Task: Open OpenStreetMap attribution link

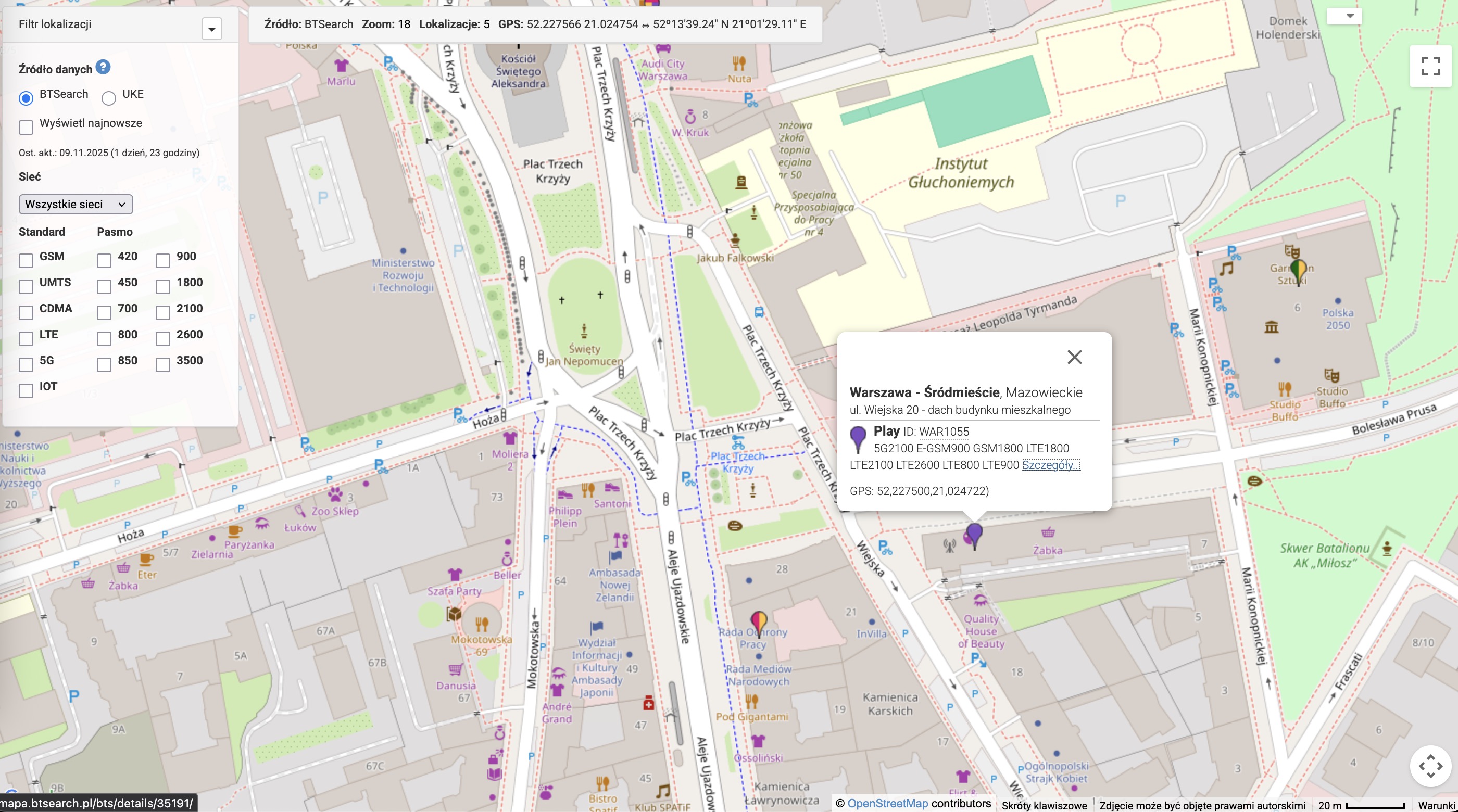Action: coord(887,804)
